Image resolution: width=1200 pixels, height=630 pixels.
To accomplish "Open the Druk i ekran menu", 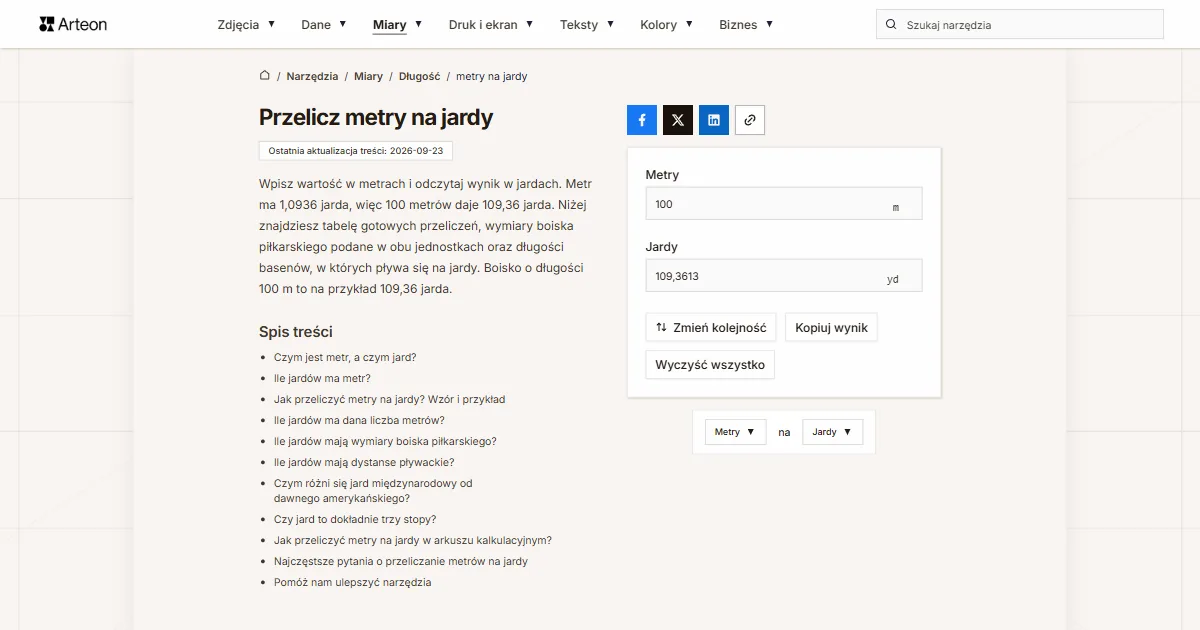I will (x=491, y=24).
